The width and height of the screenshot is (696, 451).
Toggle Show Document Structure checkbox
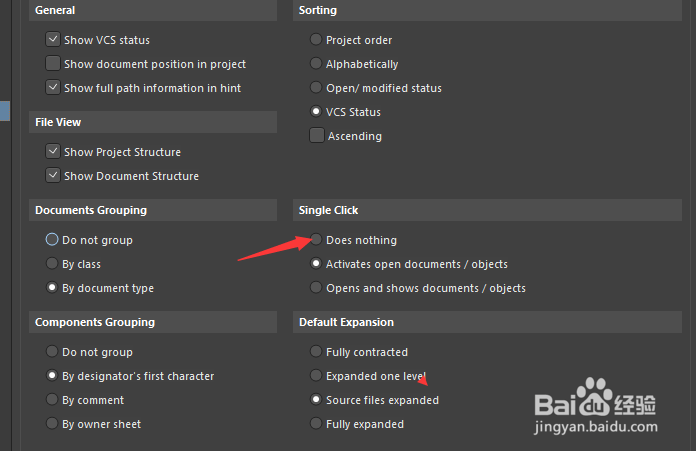(x=53, y=176)
